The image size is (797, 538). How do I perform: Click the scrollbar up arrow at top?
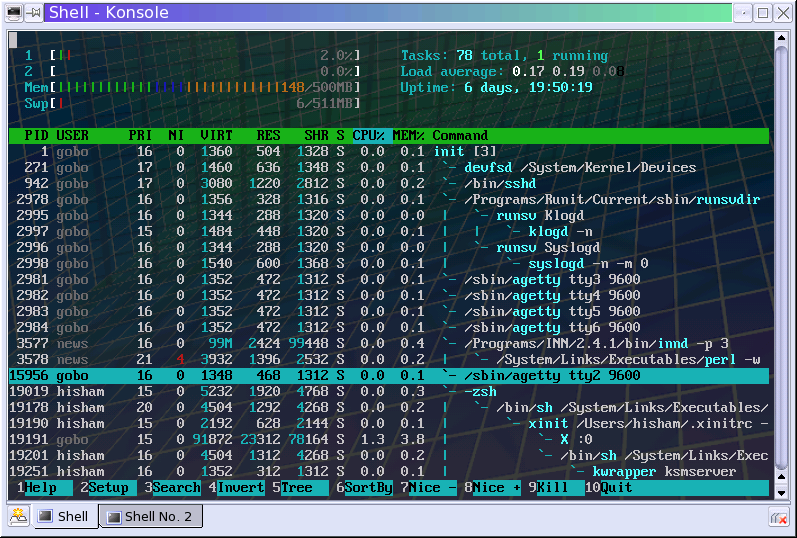tap(781, 38)
